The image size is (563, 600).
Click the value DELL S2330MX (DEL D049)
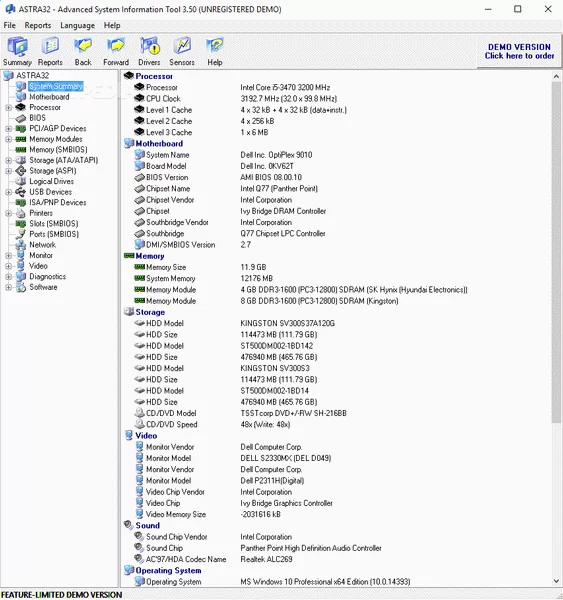coord(286,458)
